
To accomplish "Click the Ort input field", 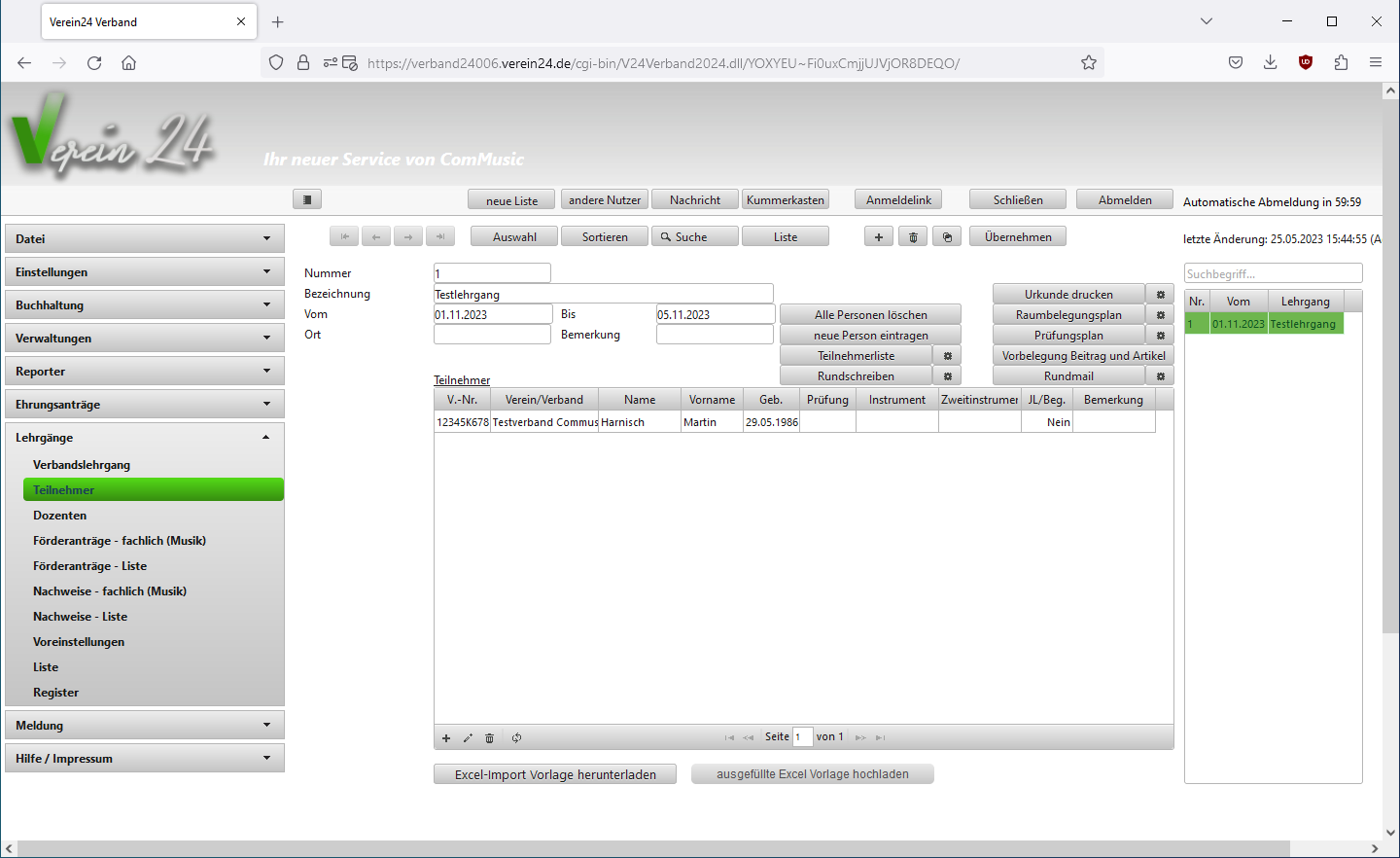I will click(x=492, y=335).
